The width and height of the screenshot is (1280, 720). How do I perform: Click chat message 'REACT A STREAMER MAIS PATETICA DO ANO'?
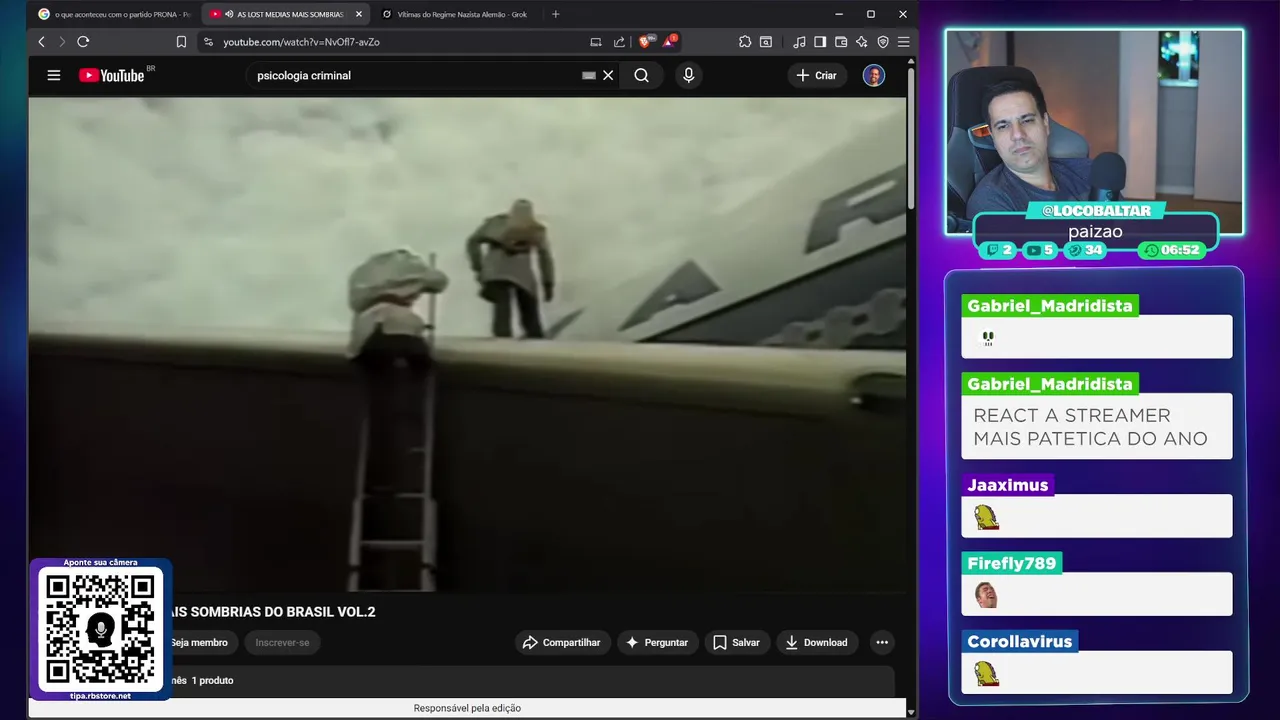[x=1096, y=427]
